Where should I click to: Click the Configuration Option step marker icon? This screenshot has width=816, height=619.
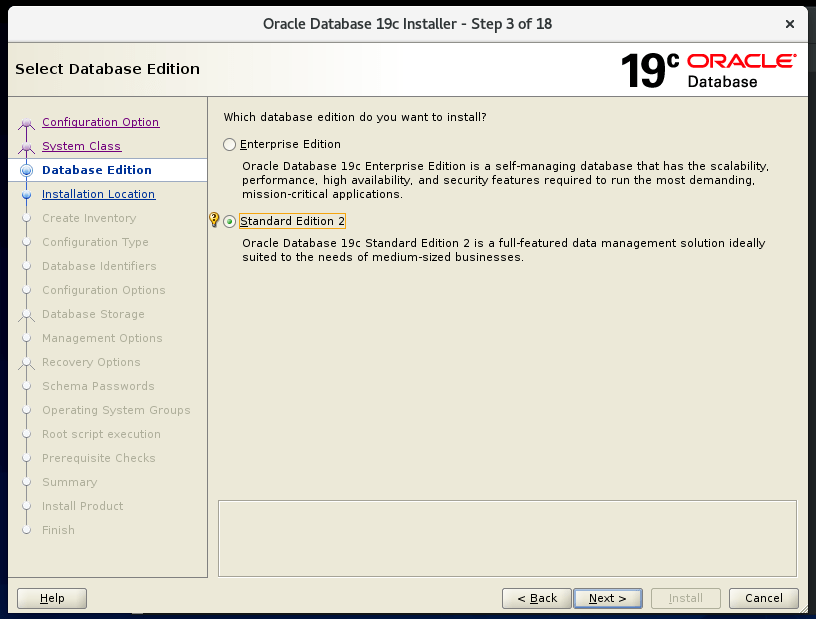point(27,123)
